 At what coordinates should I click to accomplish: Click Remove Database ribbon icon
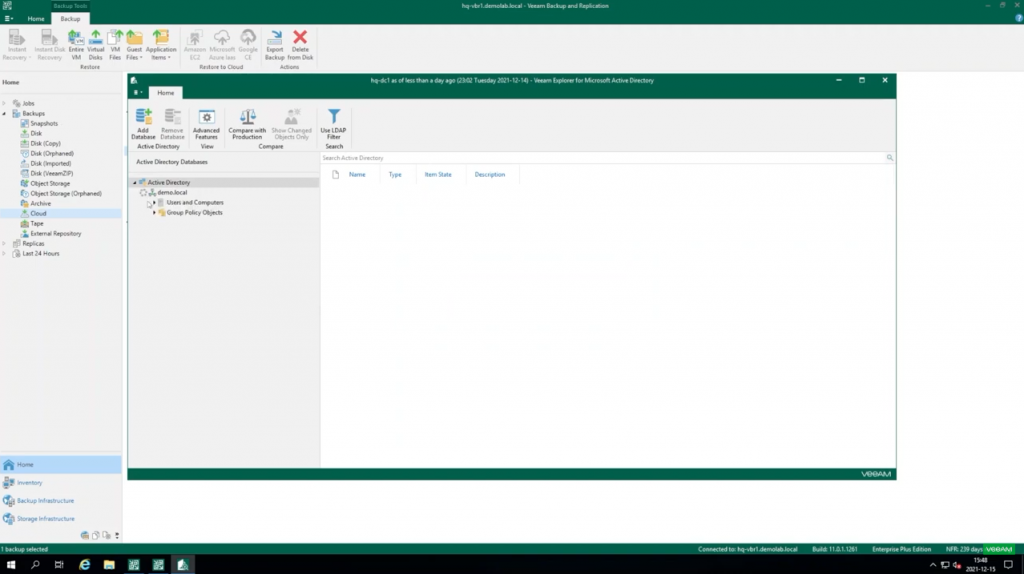coord(172,124)
